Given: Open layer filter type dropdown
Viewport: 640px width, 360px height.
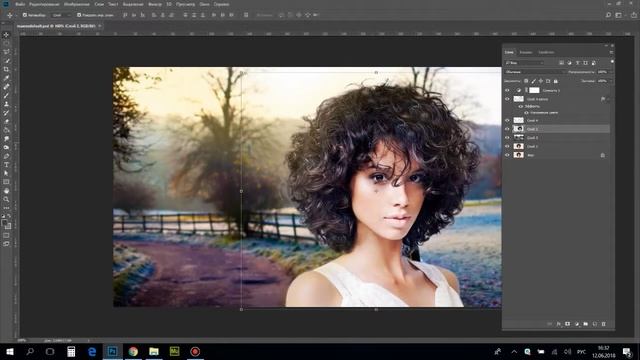Looking at the screenshot, I should pyautogui.click(x=524, y=63).
